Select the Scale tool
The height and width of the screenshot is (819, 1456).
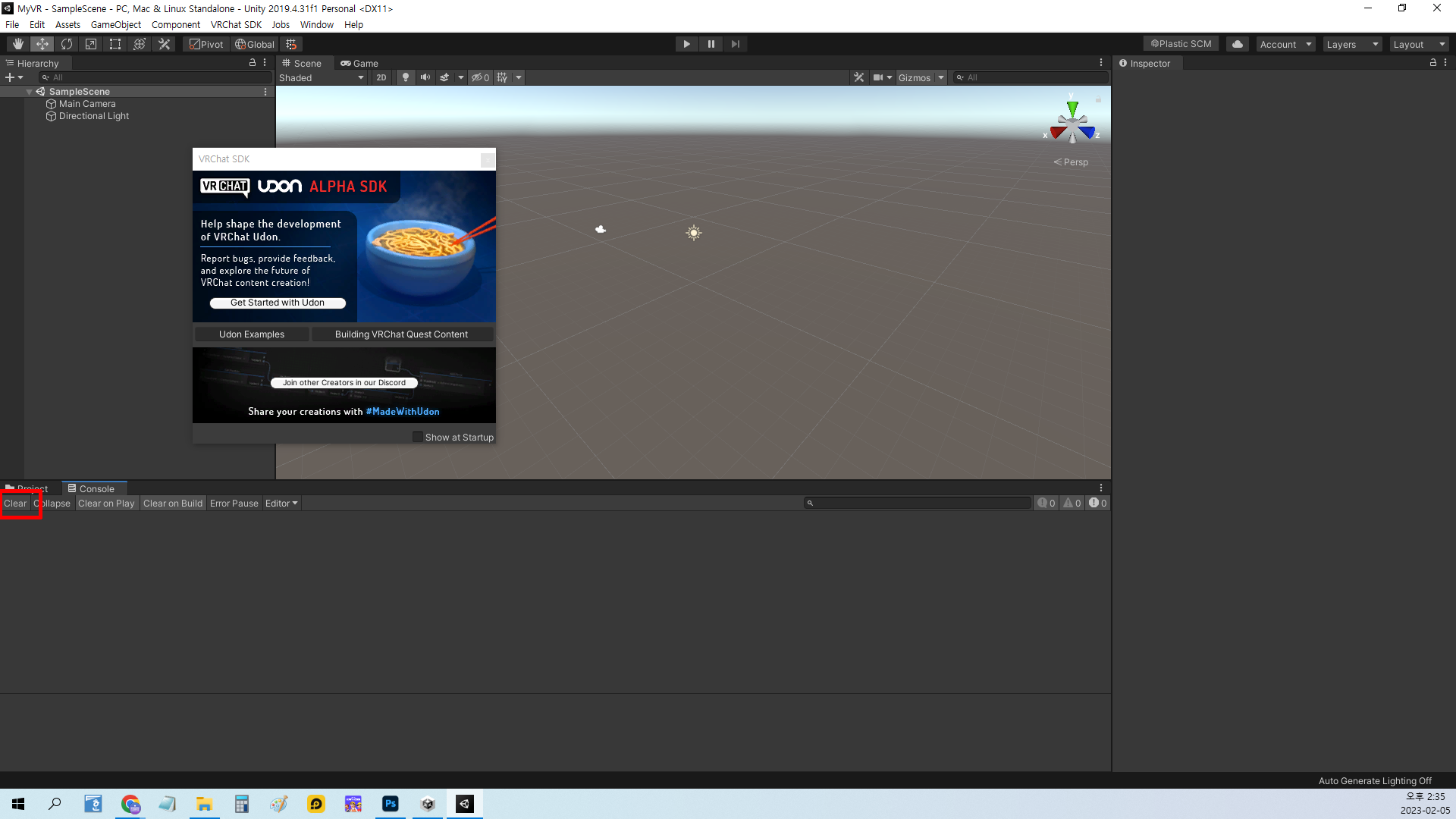click(x=91, y=44)
